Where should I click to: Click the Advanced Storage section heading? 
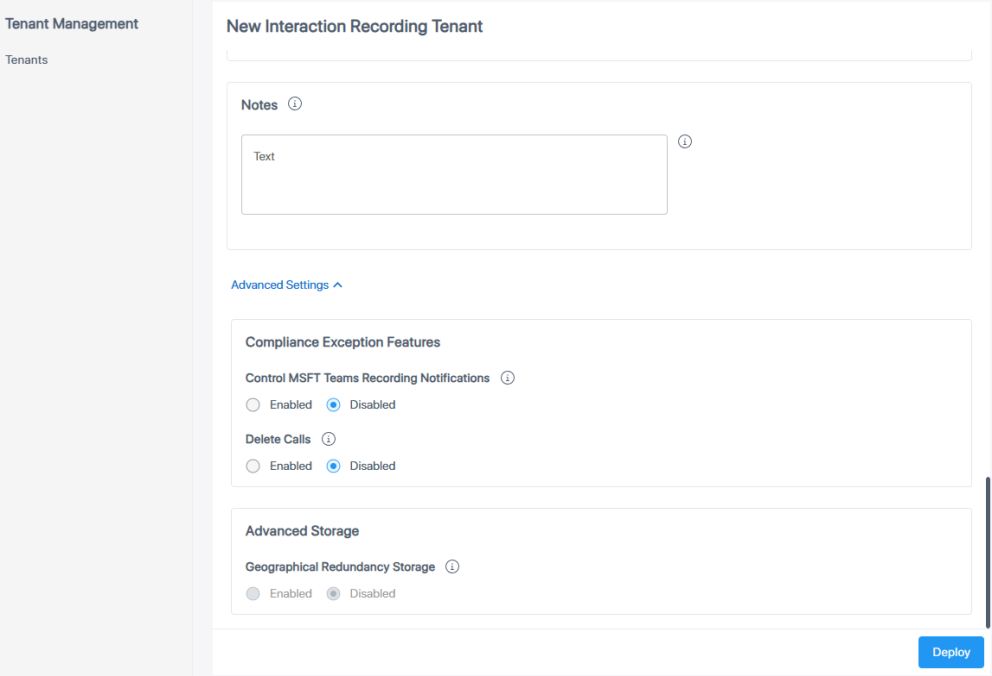point(302,531)
